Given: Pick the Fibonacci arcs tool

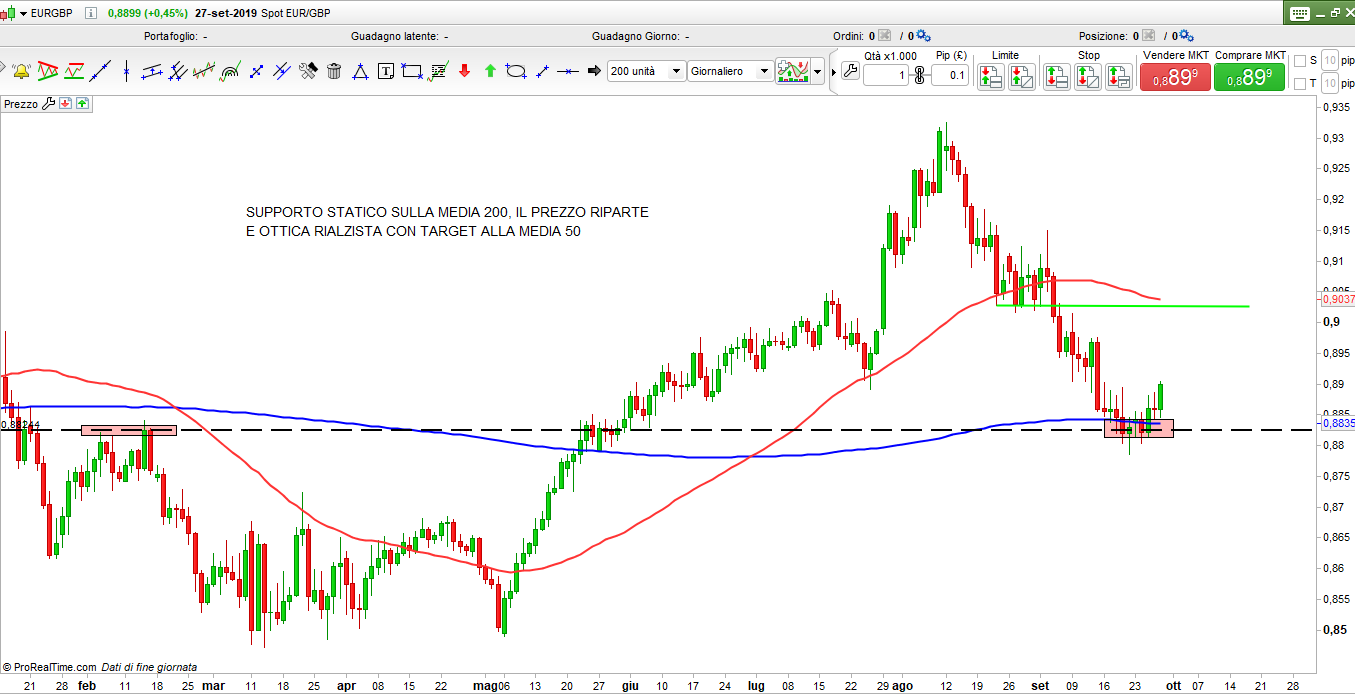Looking at the screenshot, I should (230, 71).
